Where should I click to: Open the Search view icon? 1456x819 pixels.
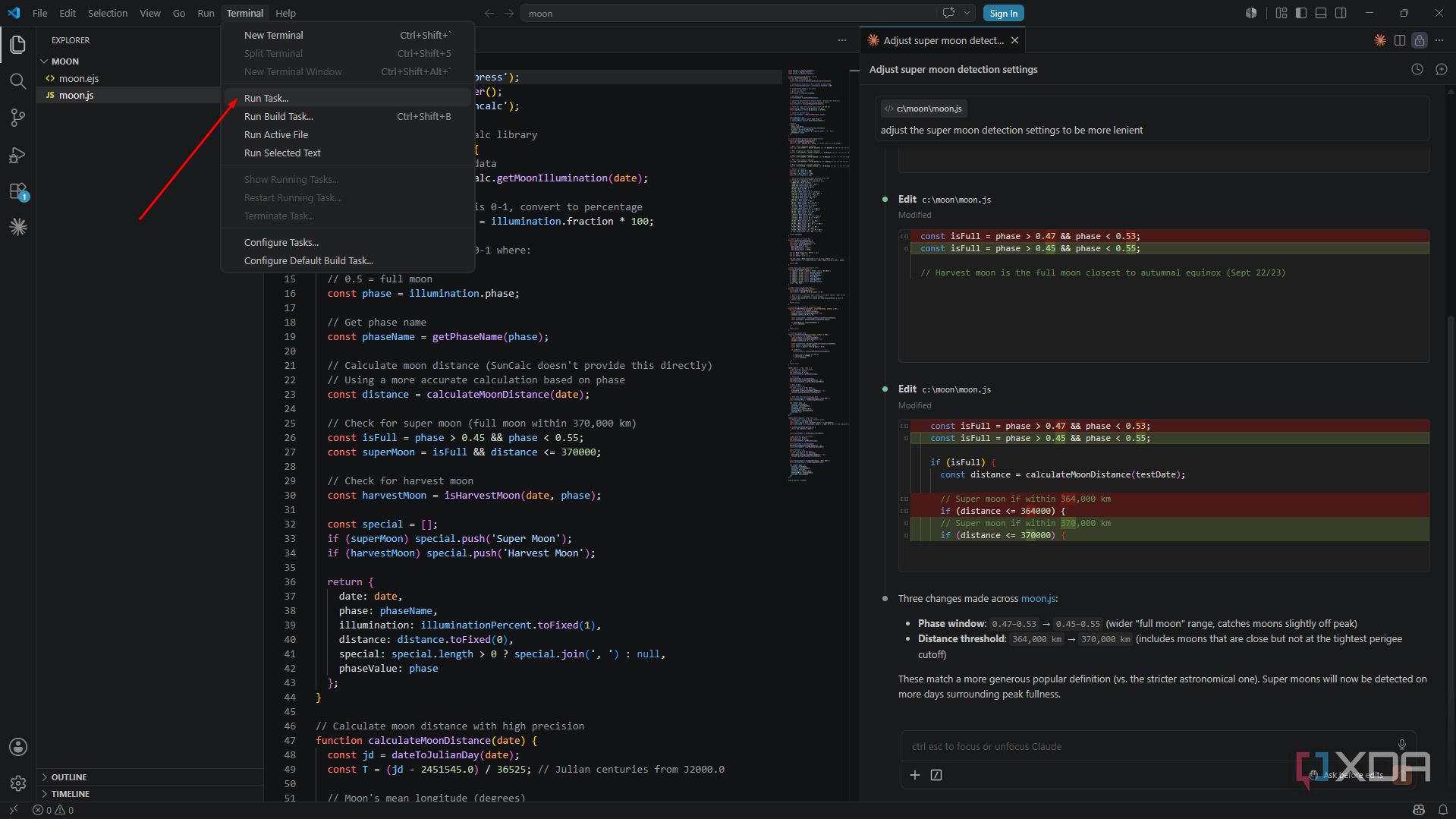(18, 81)
